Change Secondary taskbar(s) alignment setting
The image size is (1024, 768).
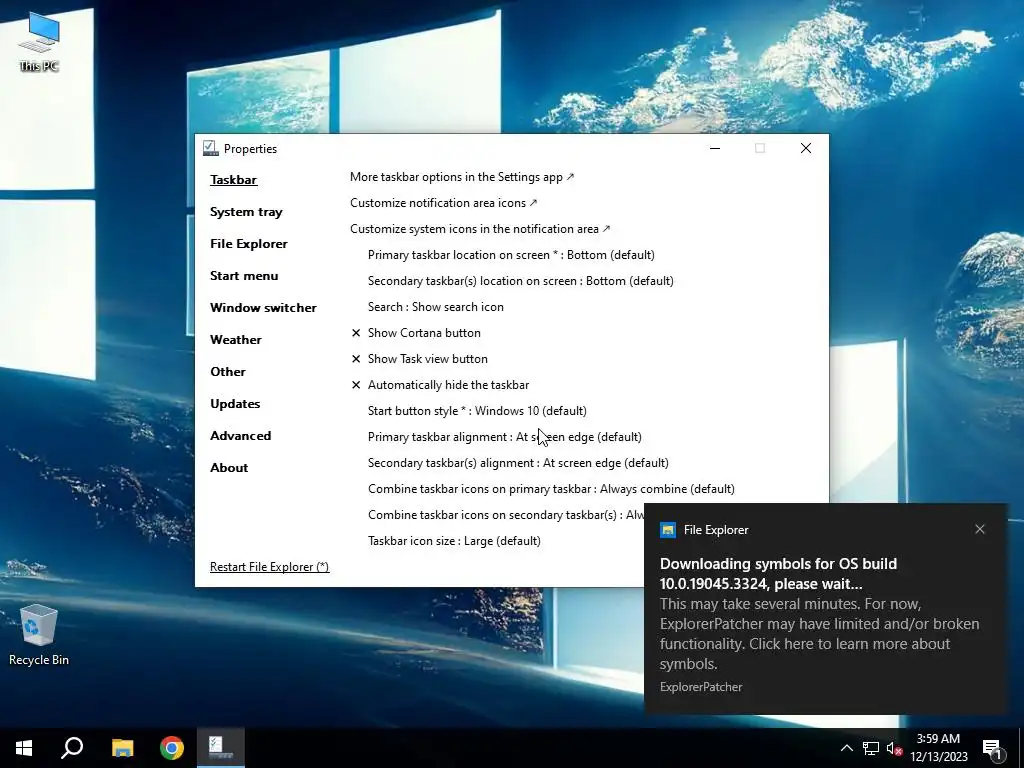pyautogui.click(x=519, y=463)
